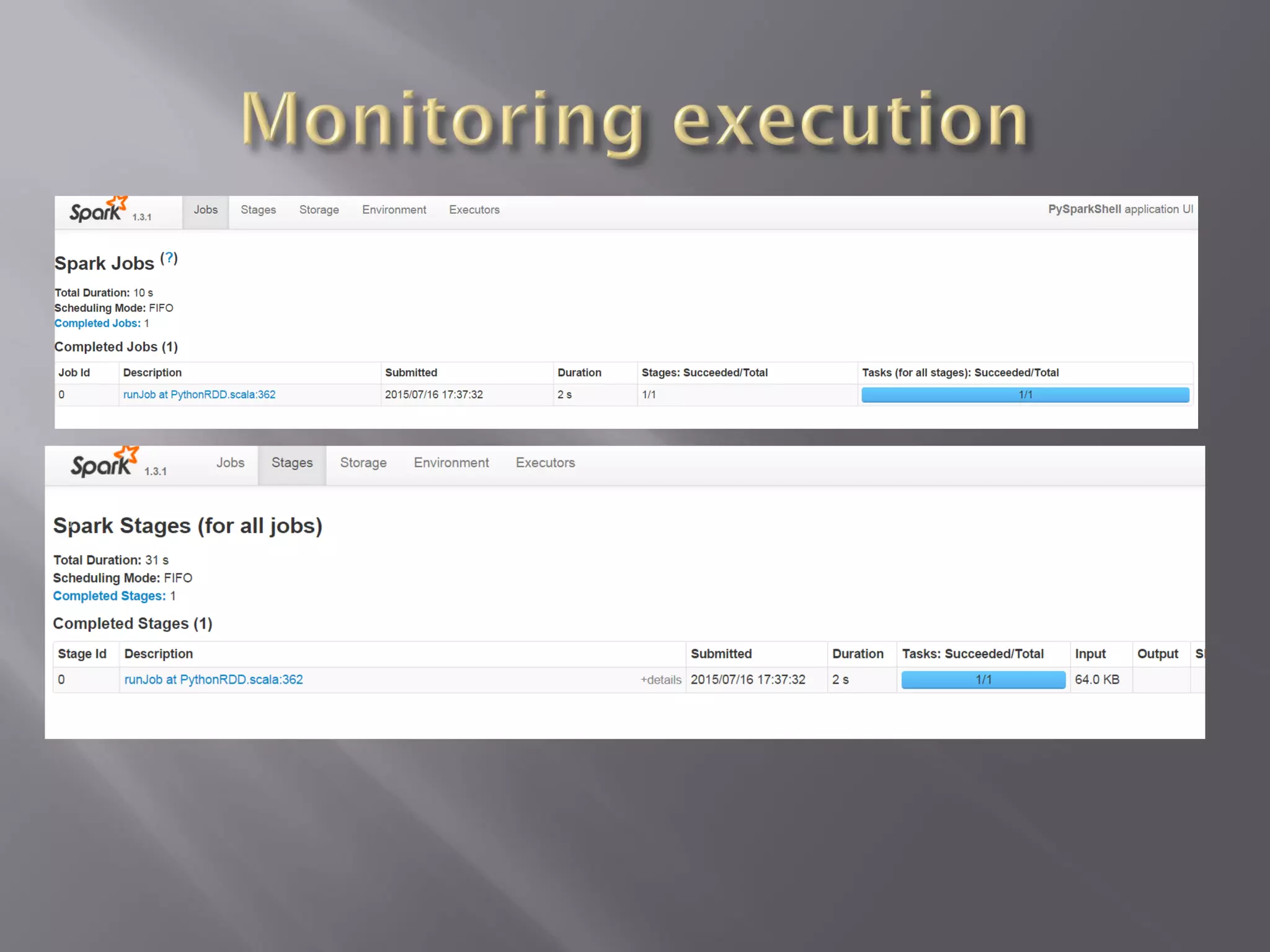Open runJob at PythonRDD.scala:362 in the jobs table

click(x=199, y=395)
